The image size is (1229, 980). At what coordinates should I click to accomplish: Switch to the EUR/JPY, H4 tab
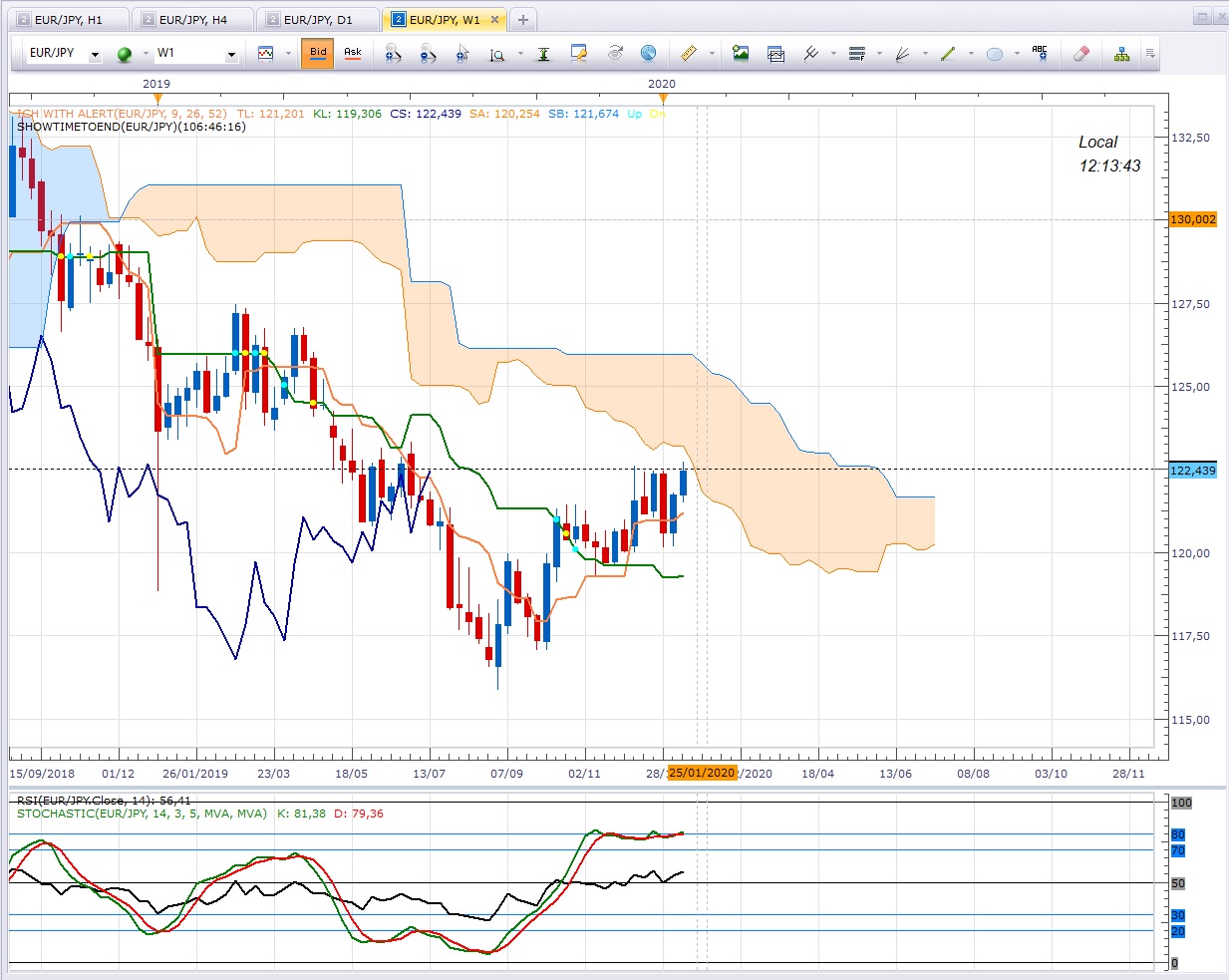193,19
